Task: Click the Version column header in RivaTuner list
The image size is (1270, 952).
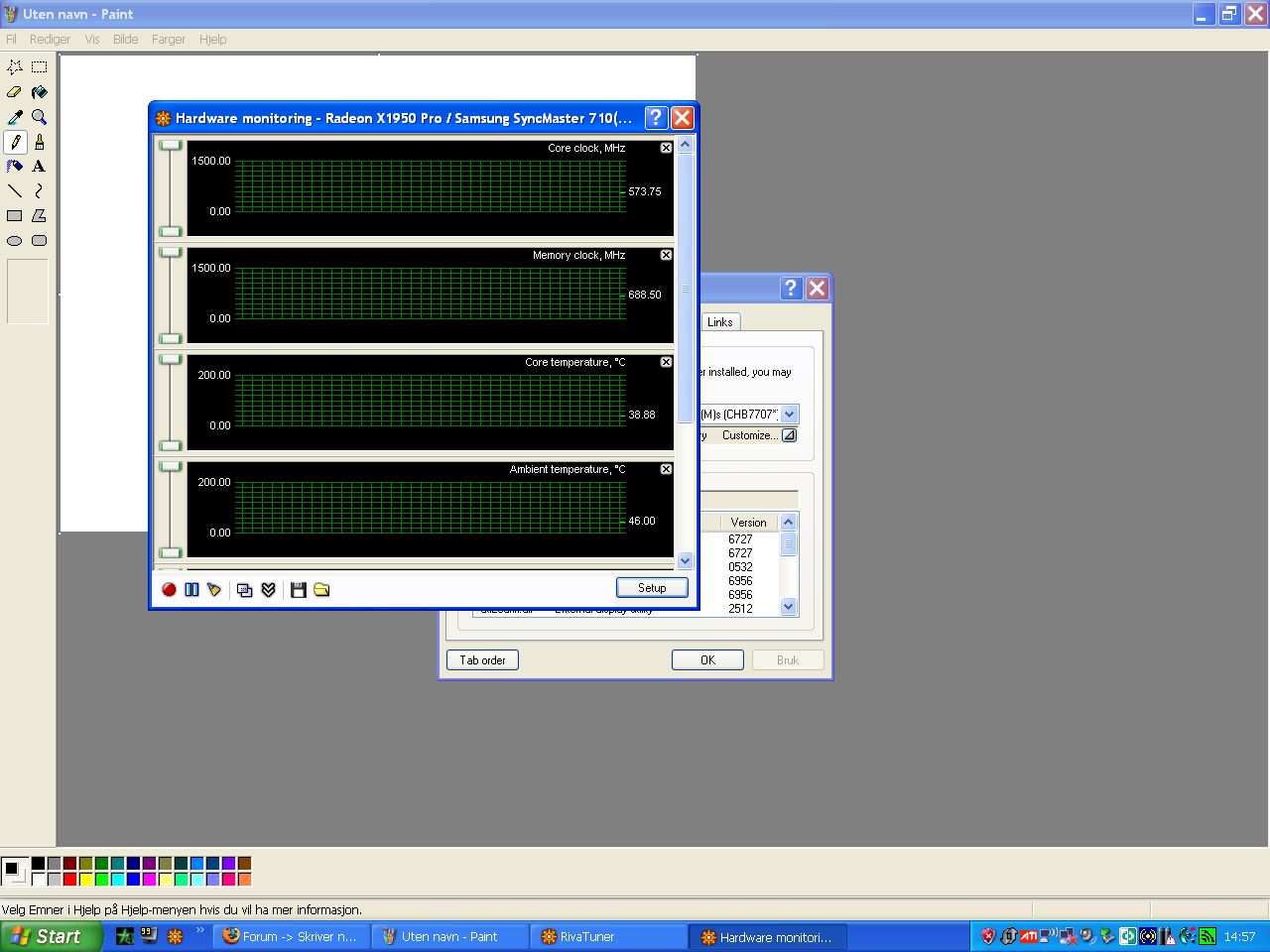Action: coord(748,523)
